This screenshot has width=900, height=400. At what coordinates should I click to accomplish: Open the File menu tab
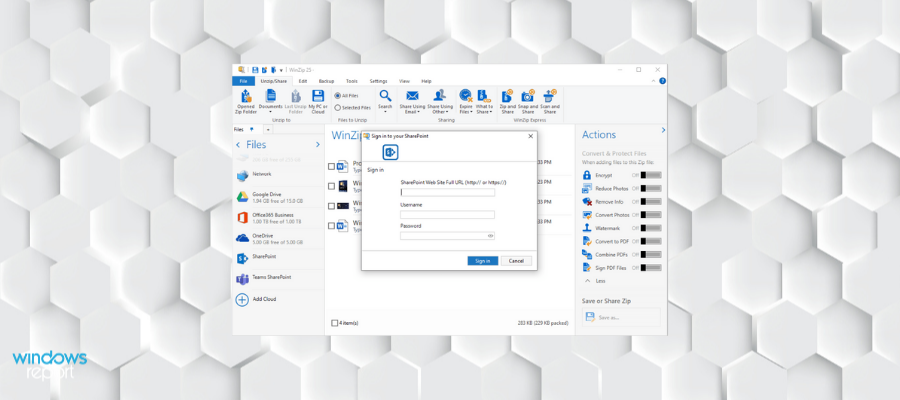coord(243,81)
